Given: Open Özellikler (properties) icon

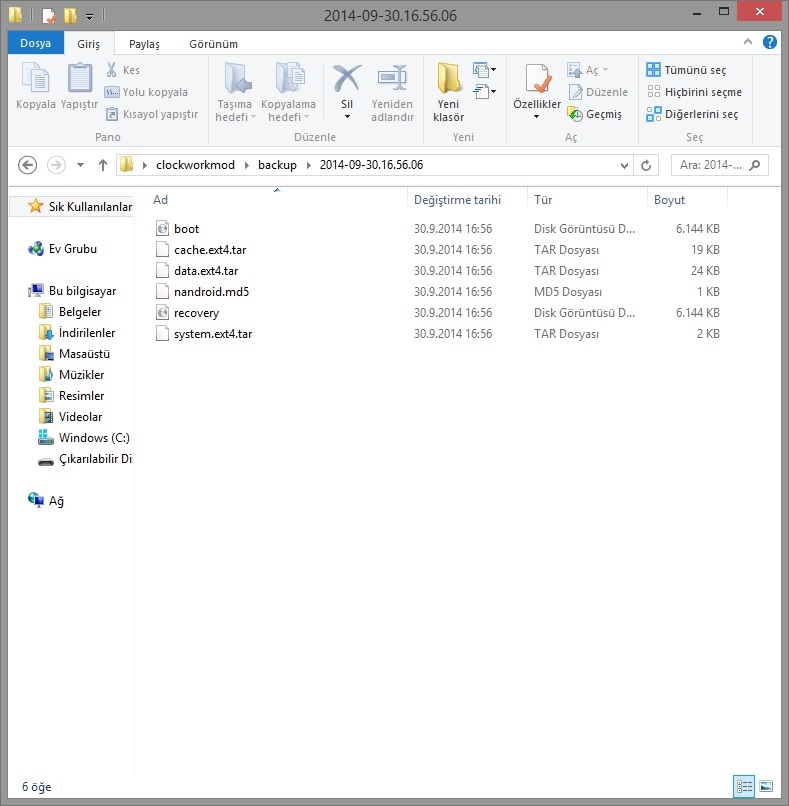Looking at the screenshot, I should 537,80.
